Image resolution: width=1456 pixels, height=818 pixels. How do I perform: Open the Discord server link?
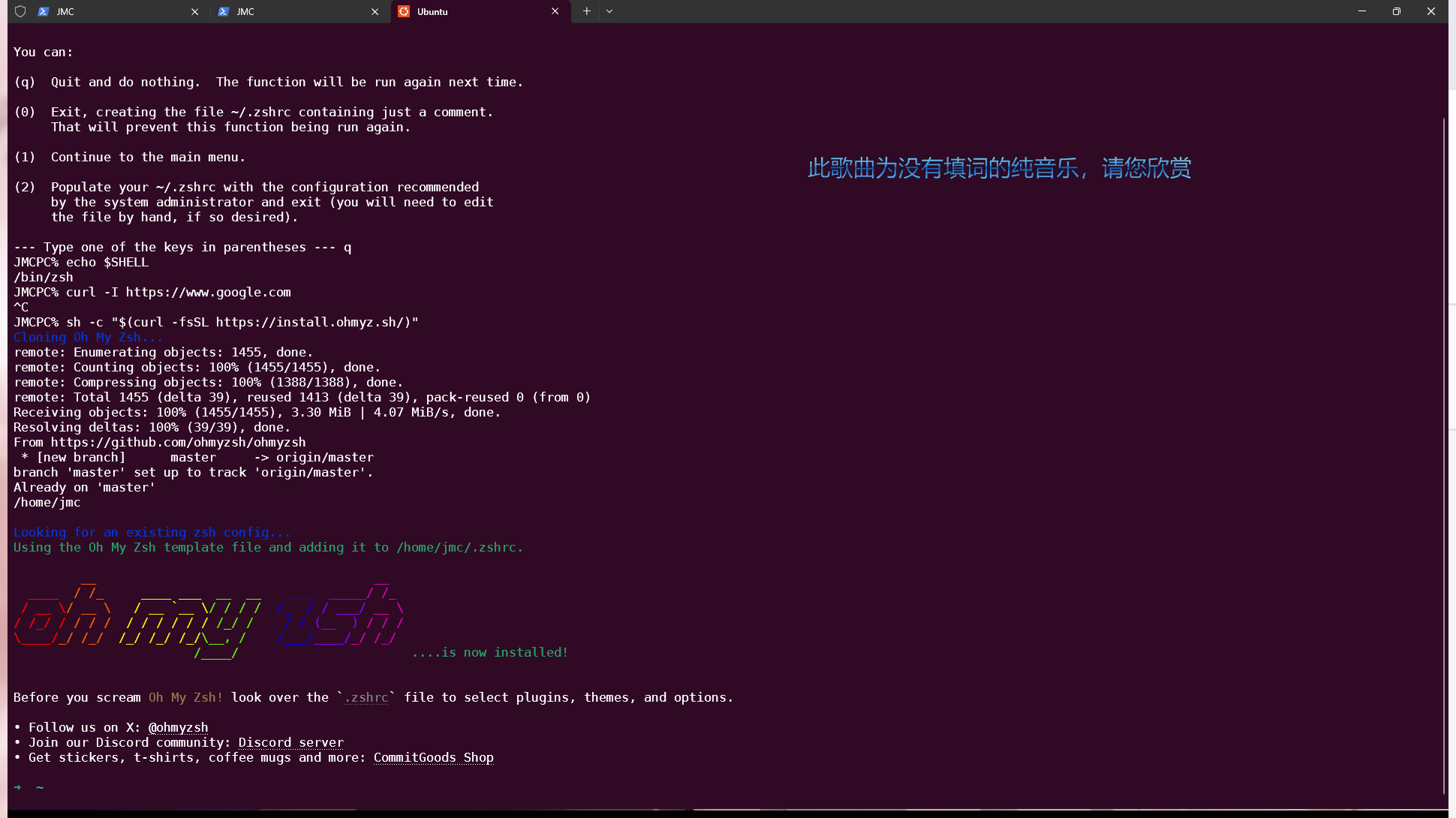point(290,742)
